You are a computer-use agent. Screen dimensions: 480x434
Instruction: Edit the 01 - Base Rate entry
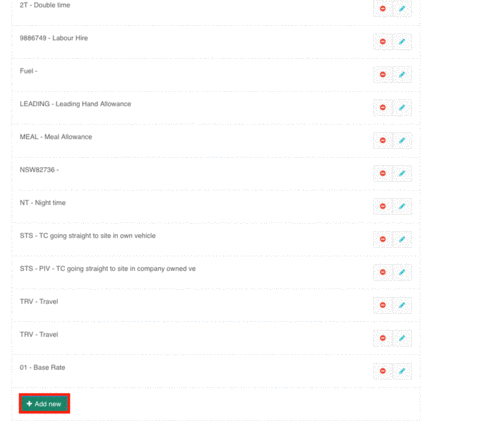tap(402, 371)
